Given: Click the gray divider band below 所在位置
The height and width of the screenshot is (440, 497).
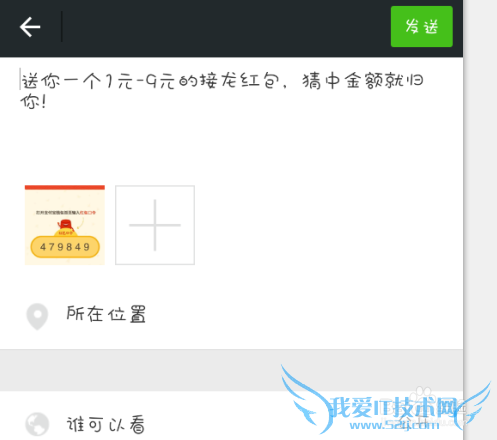Looking at the screenshot, I should click(231, 370).
